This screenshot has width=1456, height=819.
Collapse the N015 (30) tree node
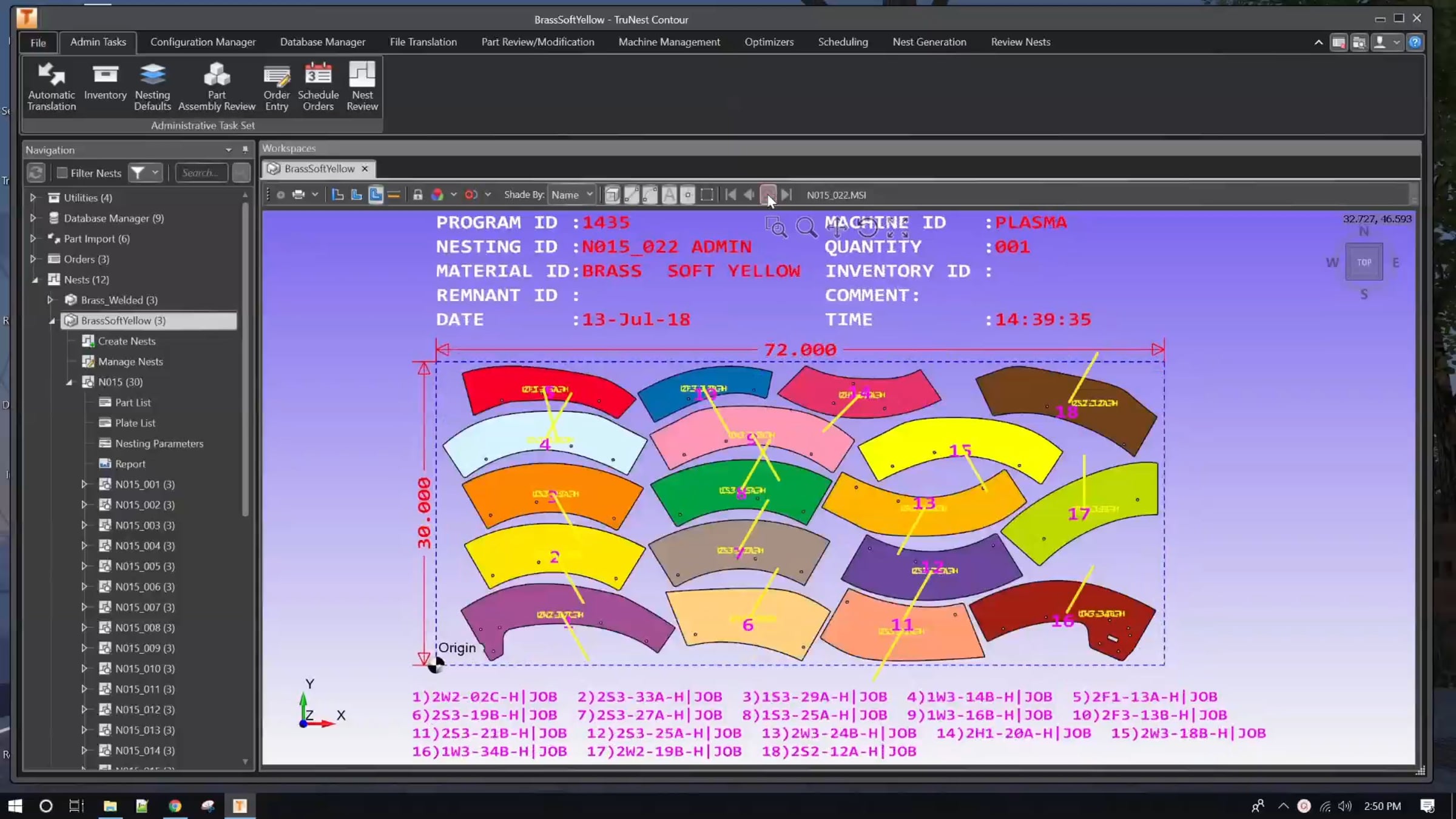pos(69,382)
